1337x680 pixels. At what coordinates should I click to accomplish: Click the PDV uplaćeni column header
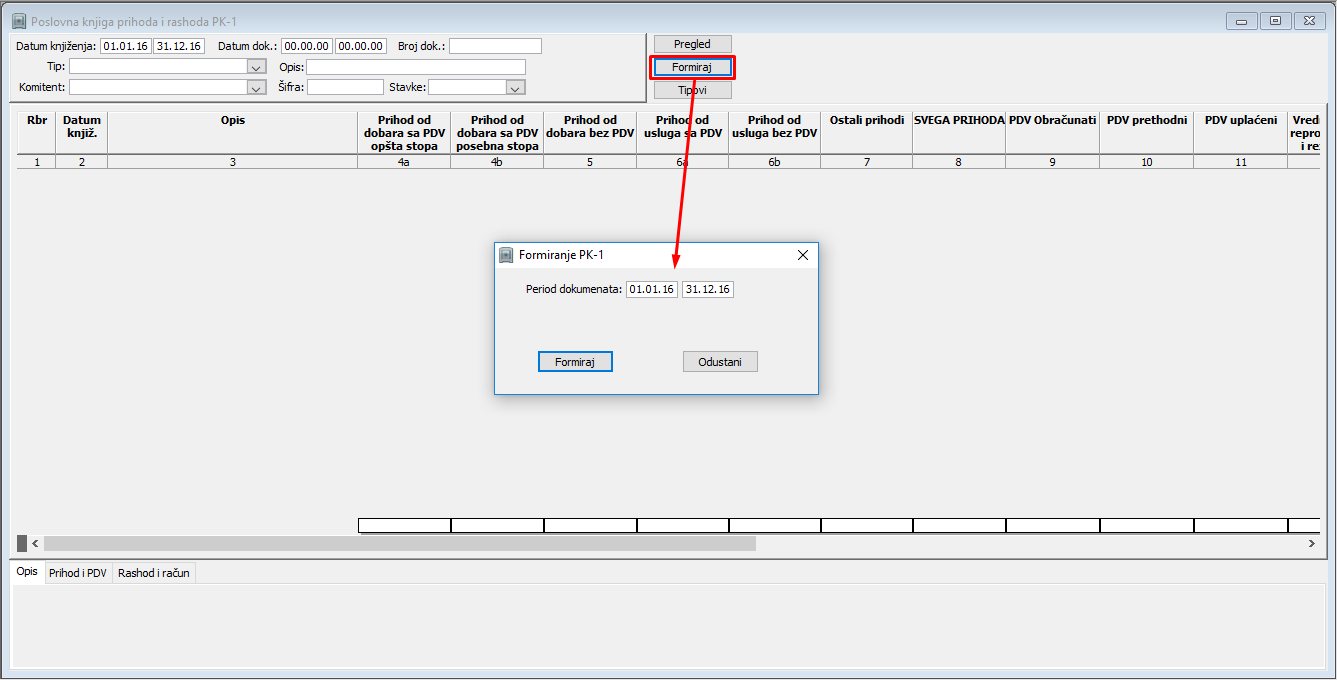(1241, 133)
